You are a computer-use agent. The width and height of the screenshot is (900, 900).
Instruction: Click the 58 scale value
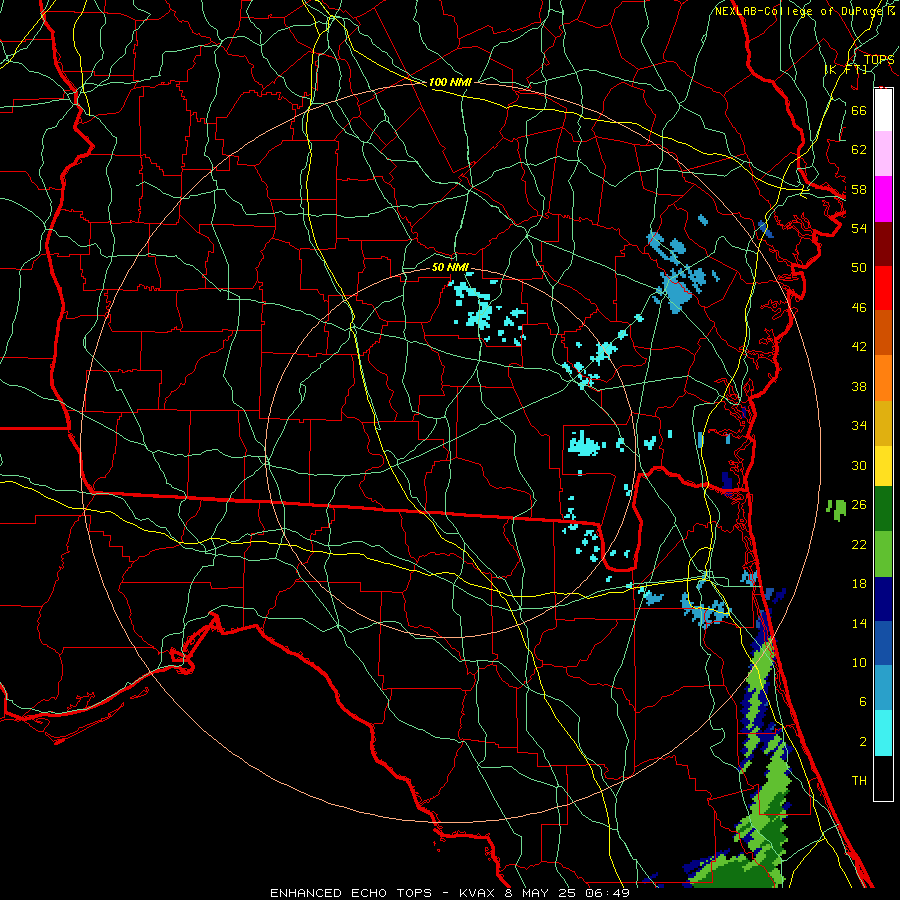tap(859, 189)
